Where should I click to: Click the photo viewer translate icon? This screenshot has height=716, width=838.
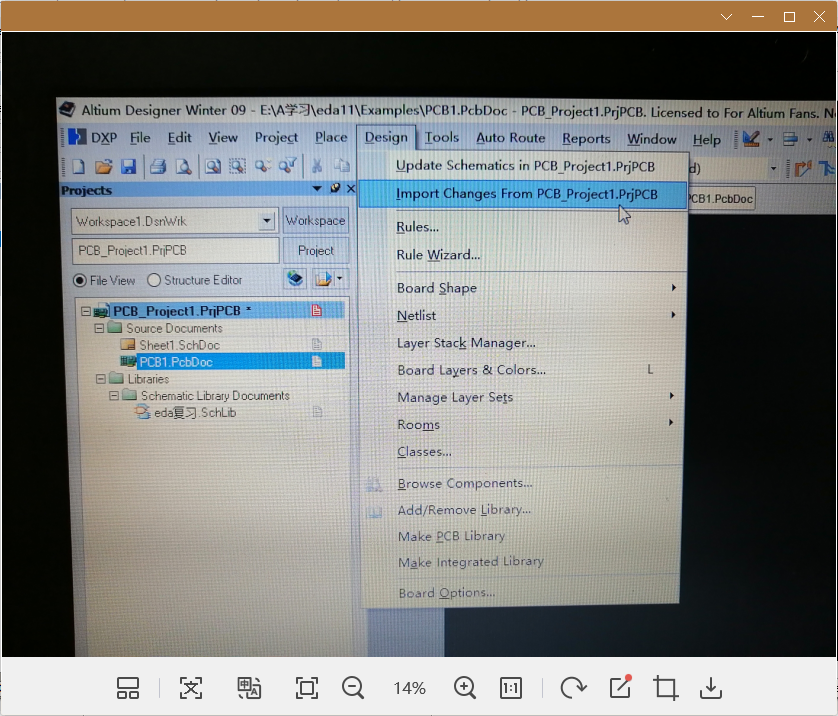249,688
